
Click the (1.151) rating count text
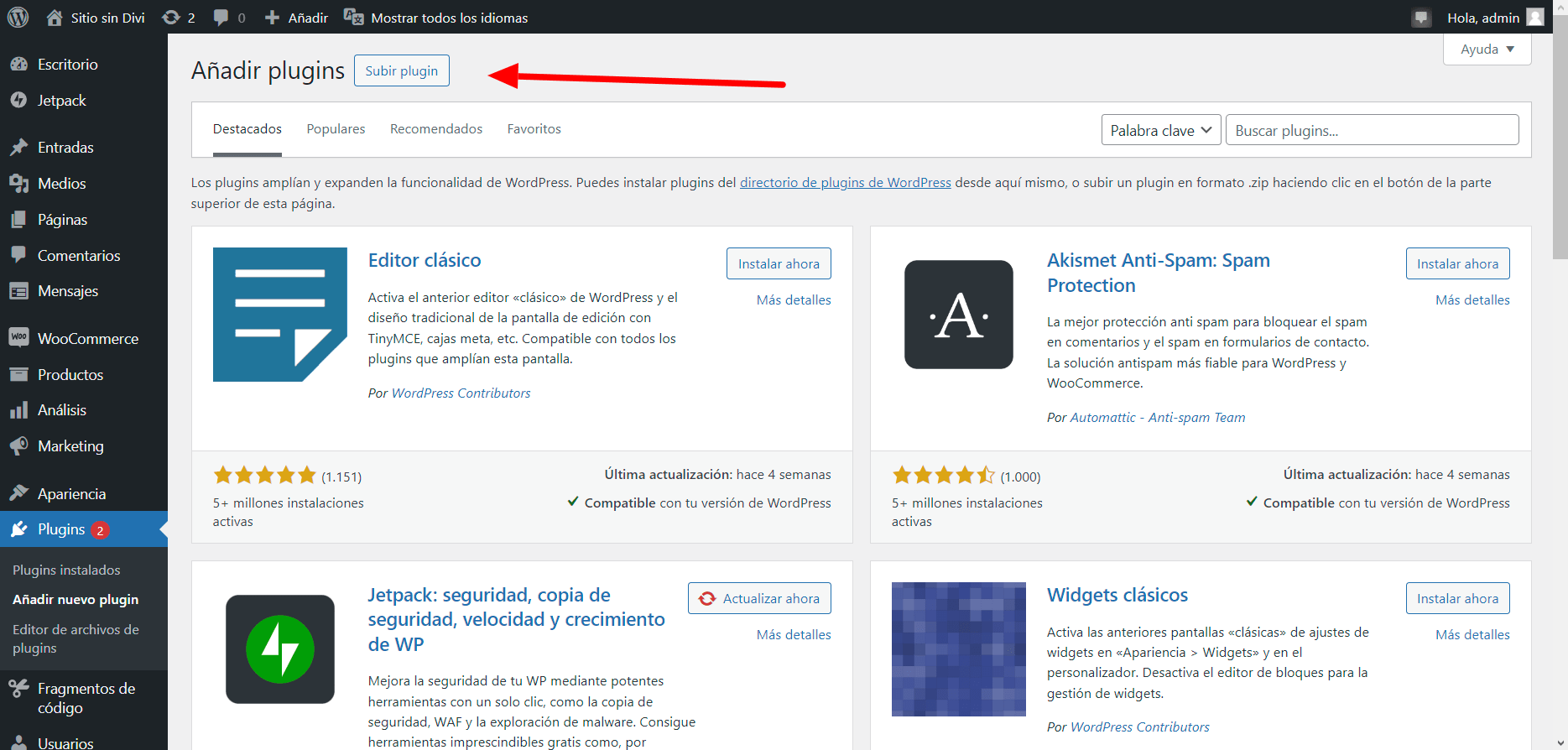[x=341, y=477]
